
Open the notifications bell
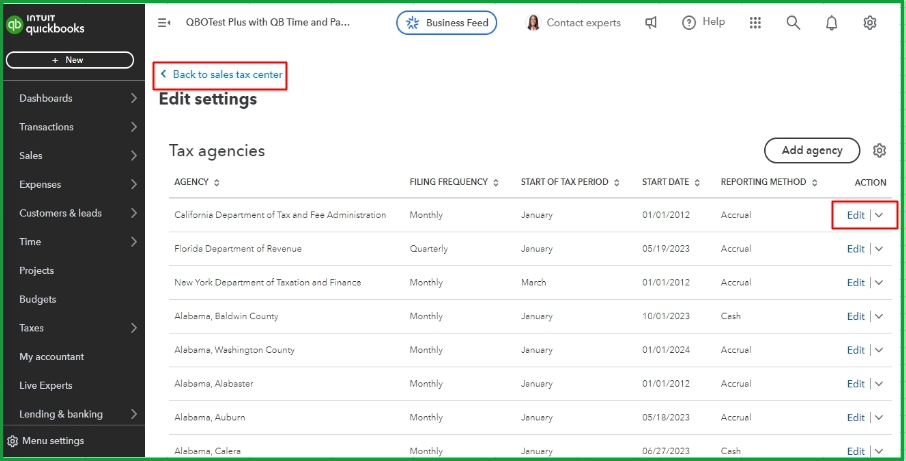click(x=831, y=23)
